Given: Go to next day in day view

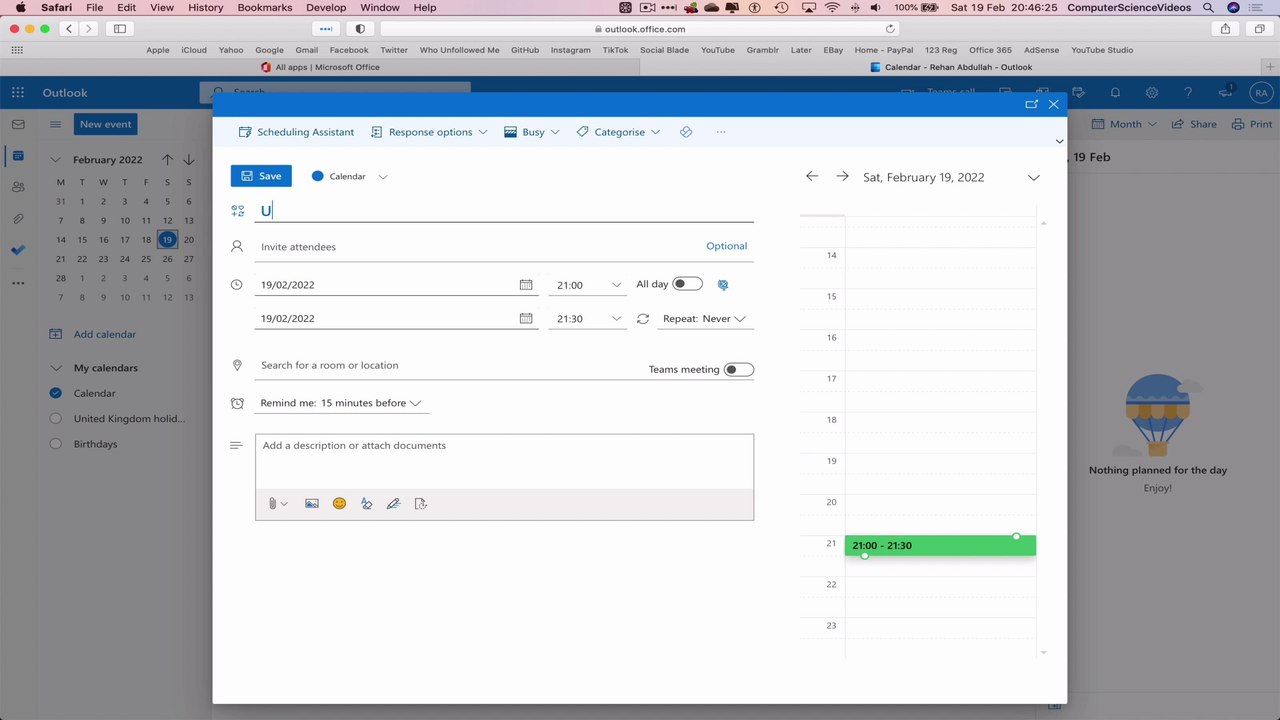Looking at the screenshot, I should (842, 176).
